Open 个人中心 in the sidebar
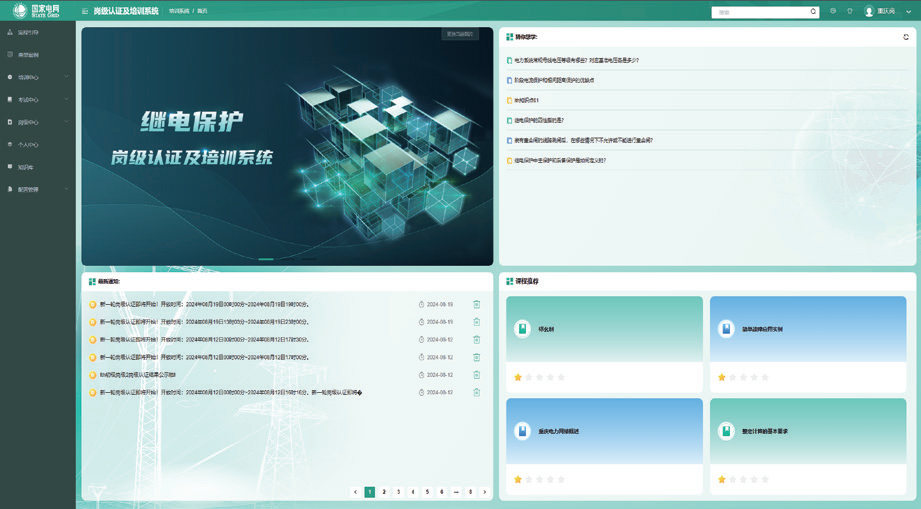 (28, 145)
